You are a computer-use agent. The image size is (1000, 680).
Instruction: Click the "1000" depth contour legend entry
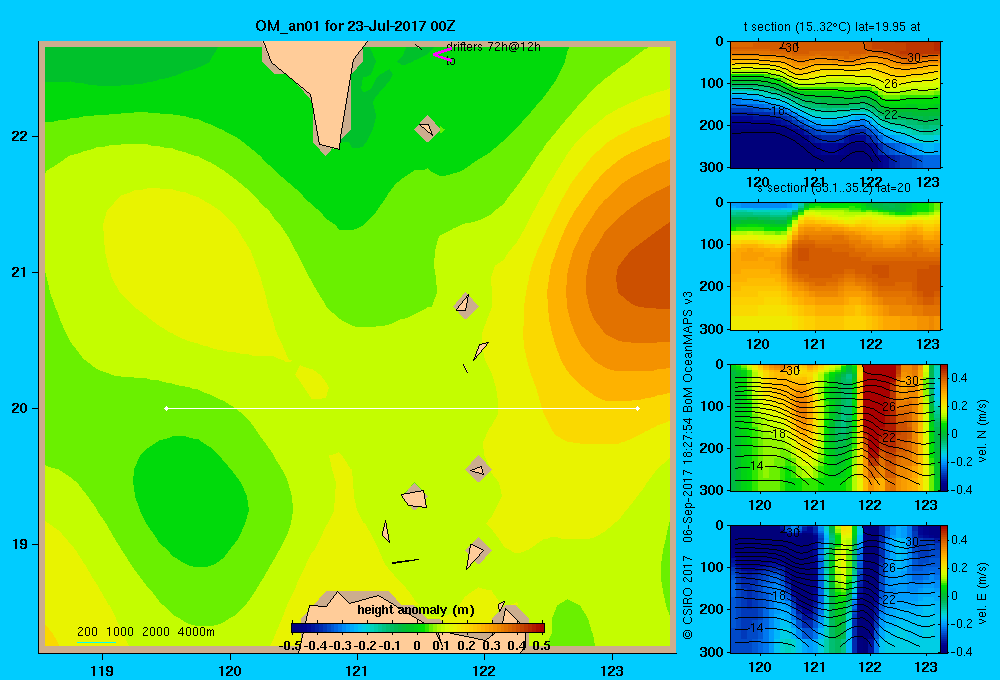coord(120,632)
